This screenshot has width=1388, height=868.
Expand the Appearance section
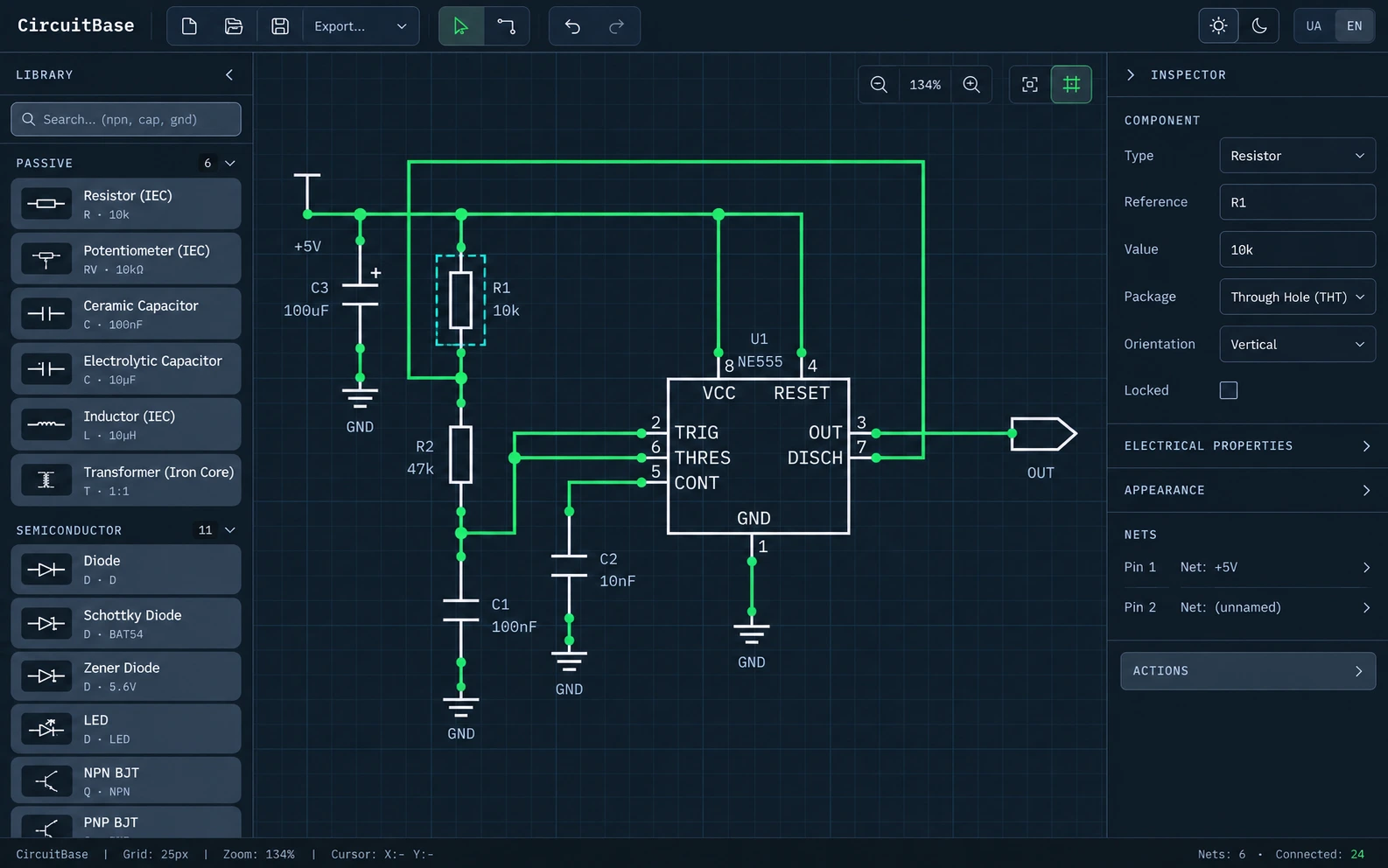point(1247,490)
